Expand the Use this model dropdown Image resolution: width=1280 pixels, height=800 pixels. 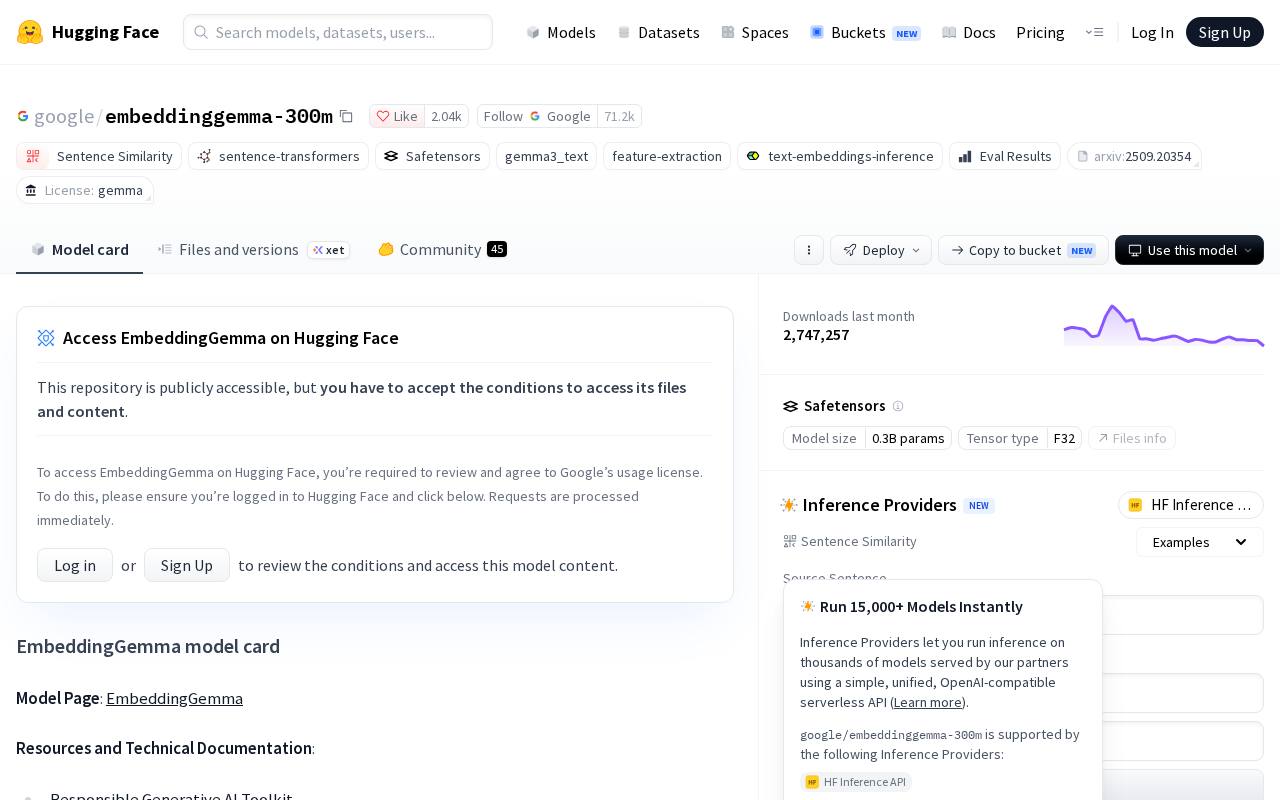[1189, 250]
